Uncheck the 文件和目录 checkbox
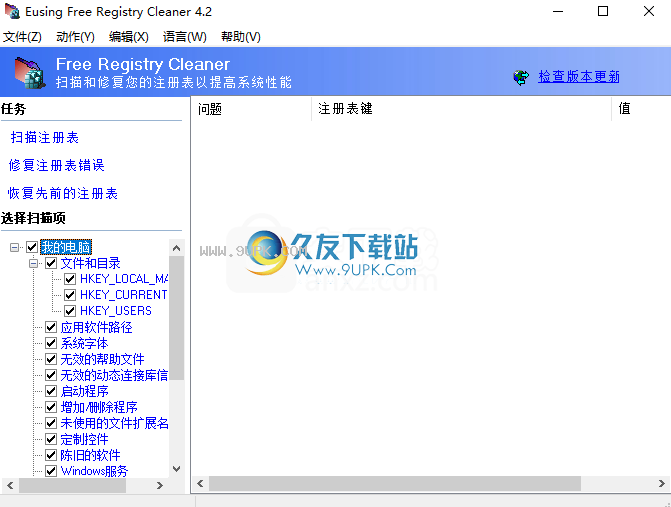Viewport: 671px width, 507px height. (51, 263)
